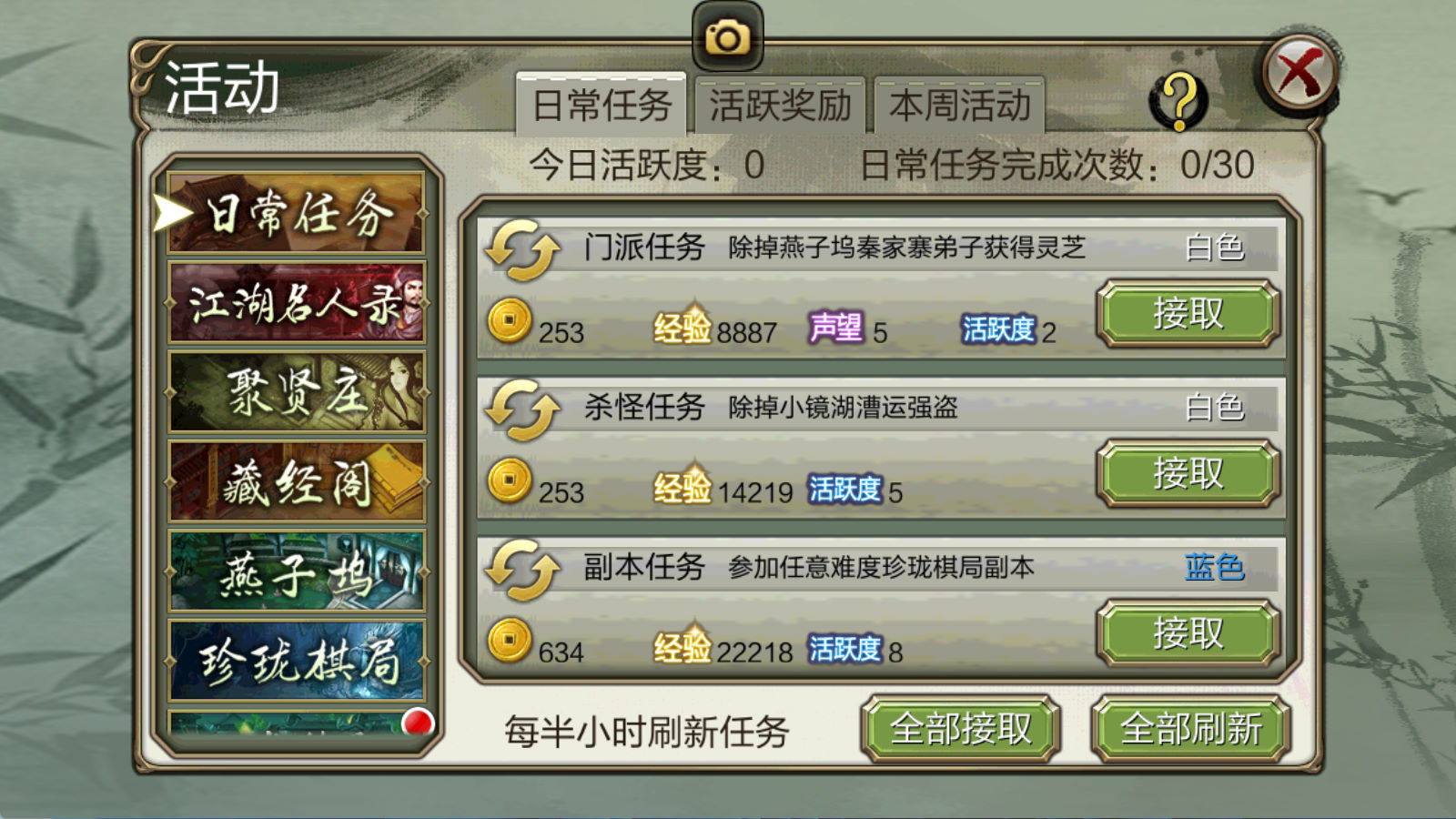Switch to the 本周活动 tab

click(x=959, y=106)
